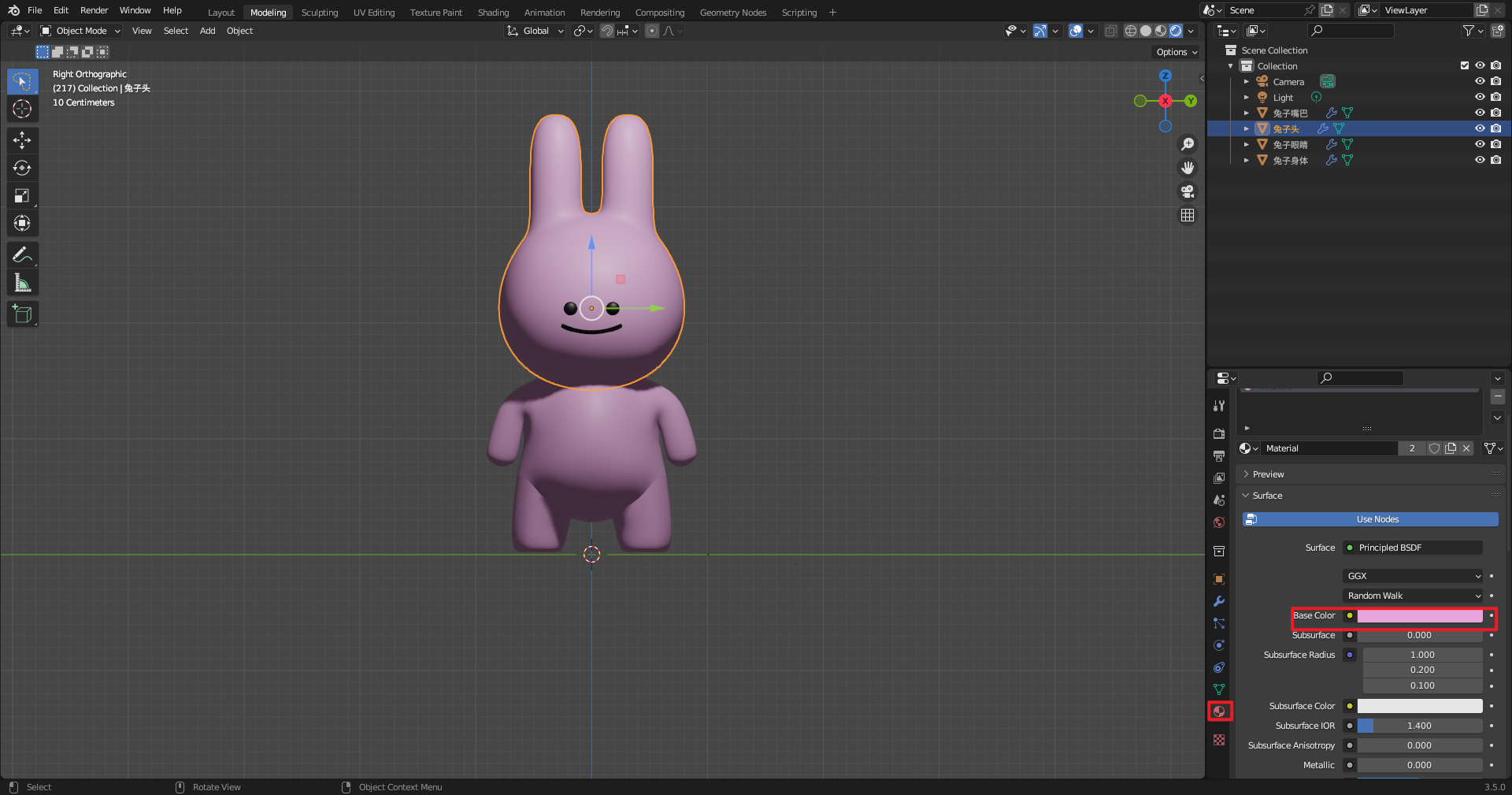Select the Annotate tool
Image resolution: width=1512 pixels, height=795 pixels.
click(22, 254)
